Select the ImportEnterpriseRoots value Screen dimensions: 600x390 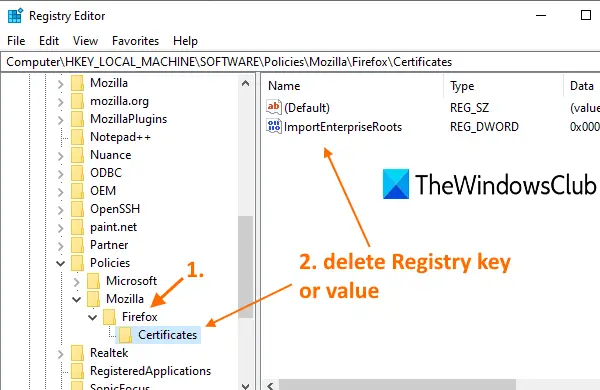(x=343, y=127)
